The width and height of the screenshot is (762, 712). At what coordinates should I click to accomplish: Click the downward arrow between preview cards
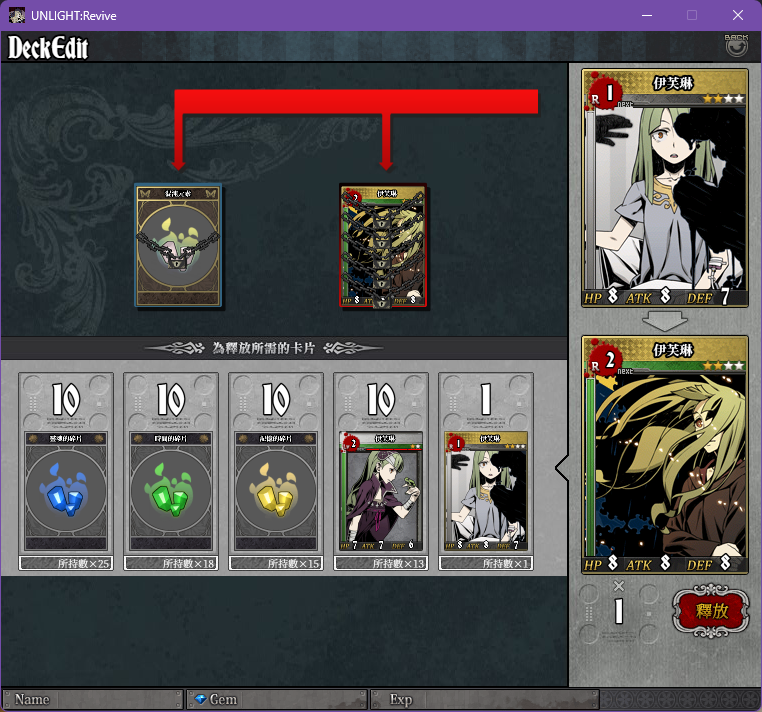coord(665,322)
